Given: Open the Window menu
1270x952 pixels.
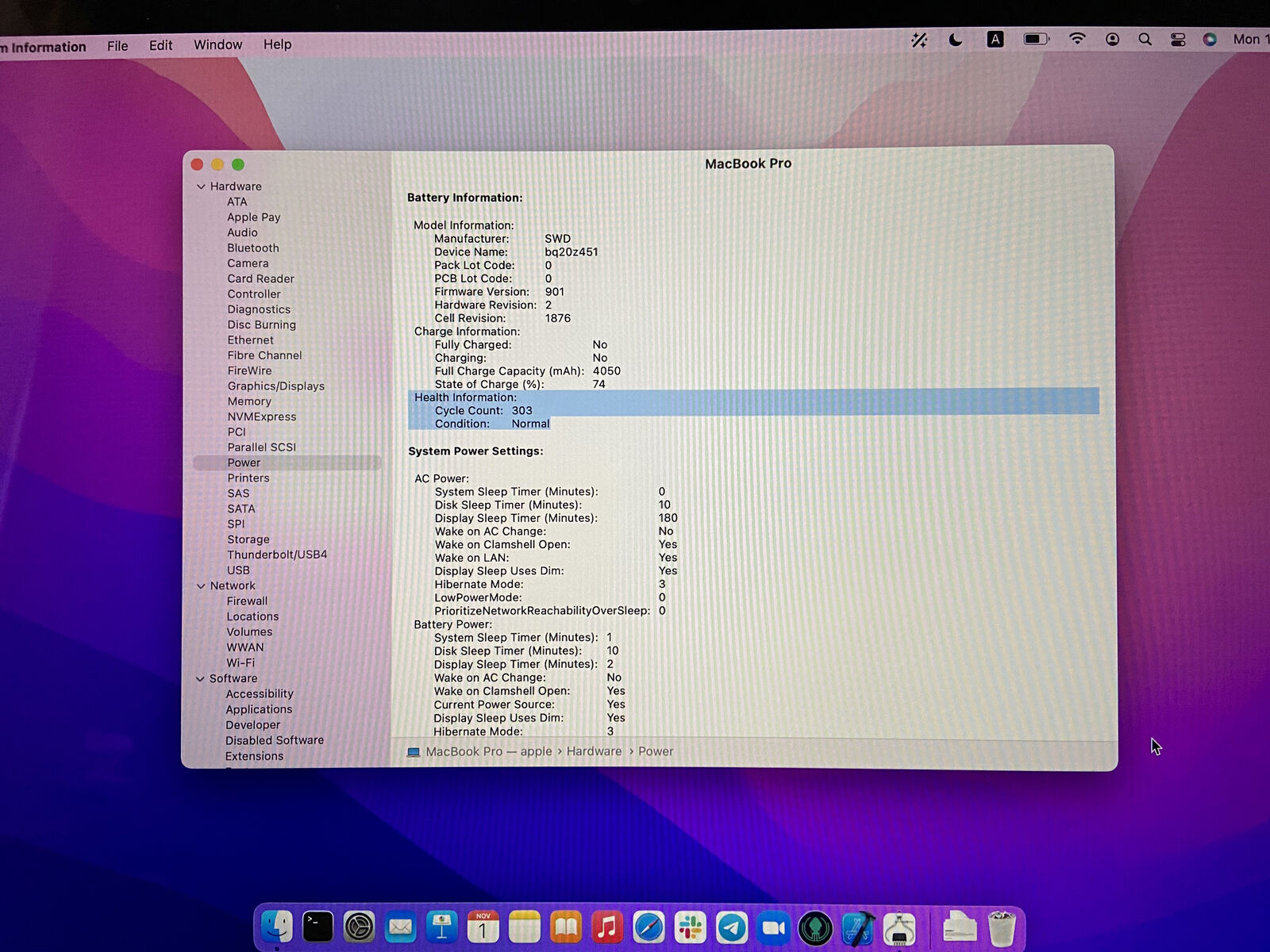Looking at the screenshot, I should pos(217,44).
